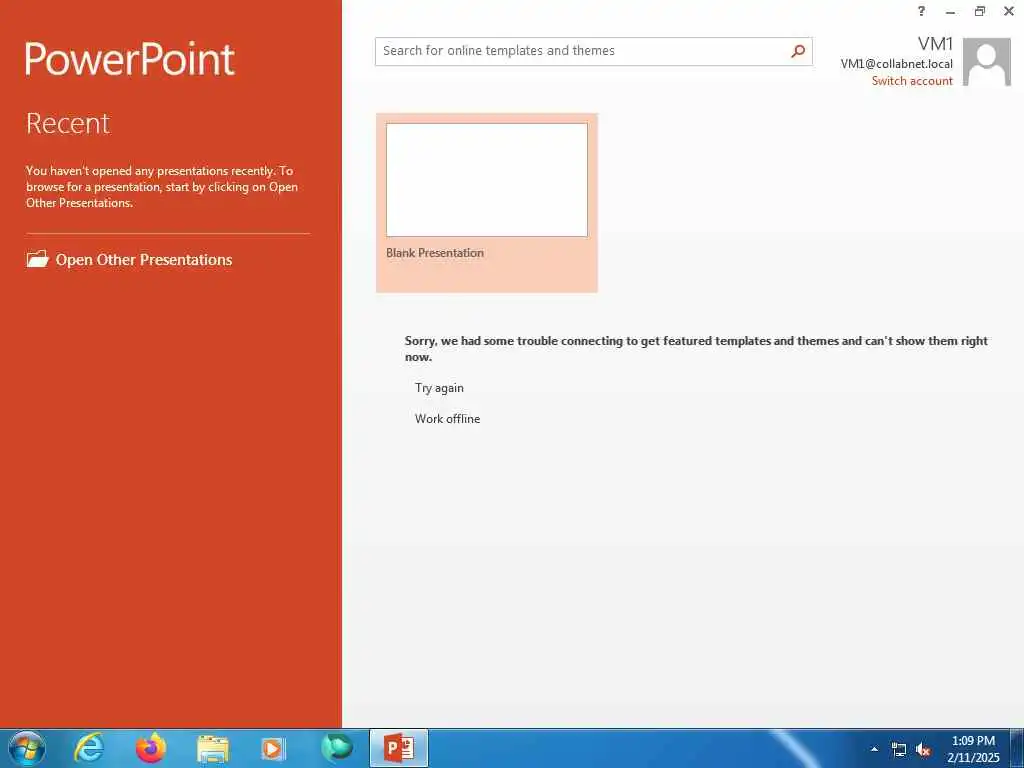Click the green bird app taskbar icon

[337, 748]
